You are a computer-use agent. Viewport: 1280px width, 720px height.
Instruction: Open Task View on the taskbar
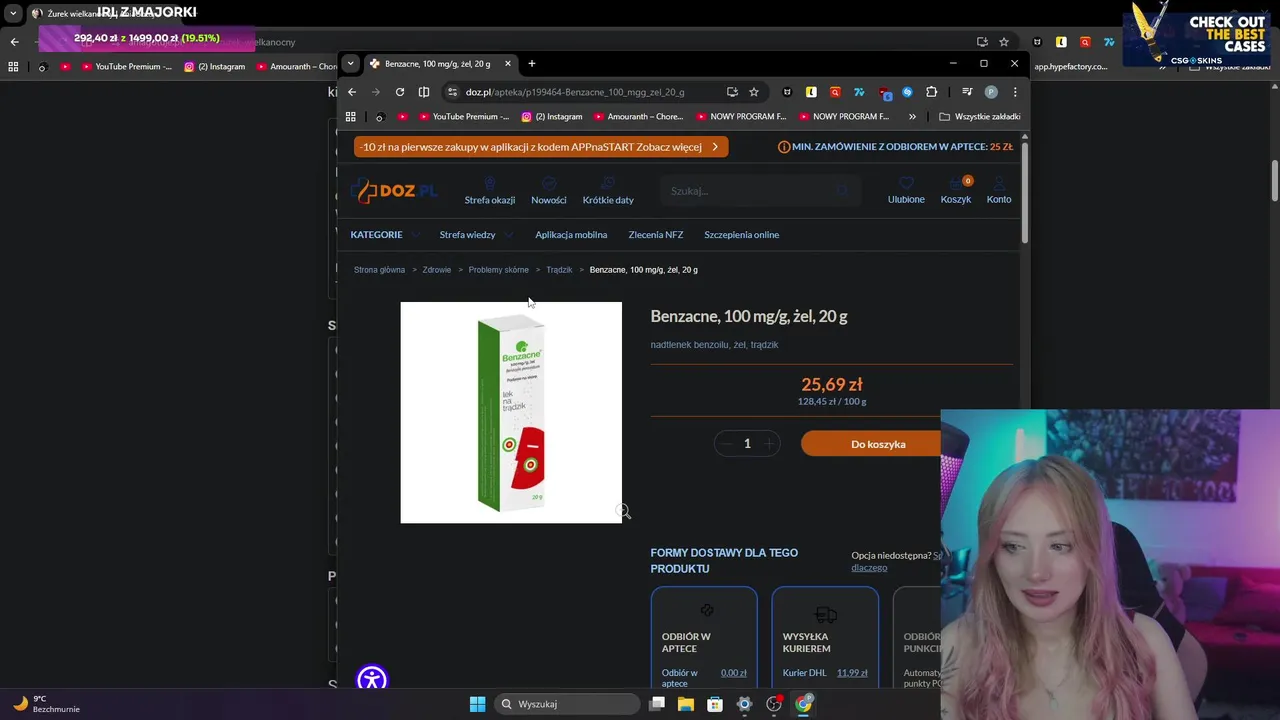pos(657,704)
